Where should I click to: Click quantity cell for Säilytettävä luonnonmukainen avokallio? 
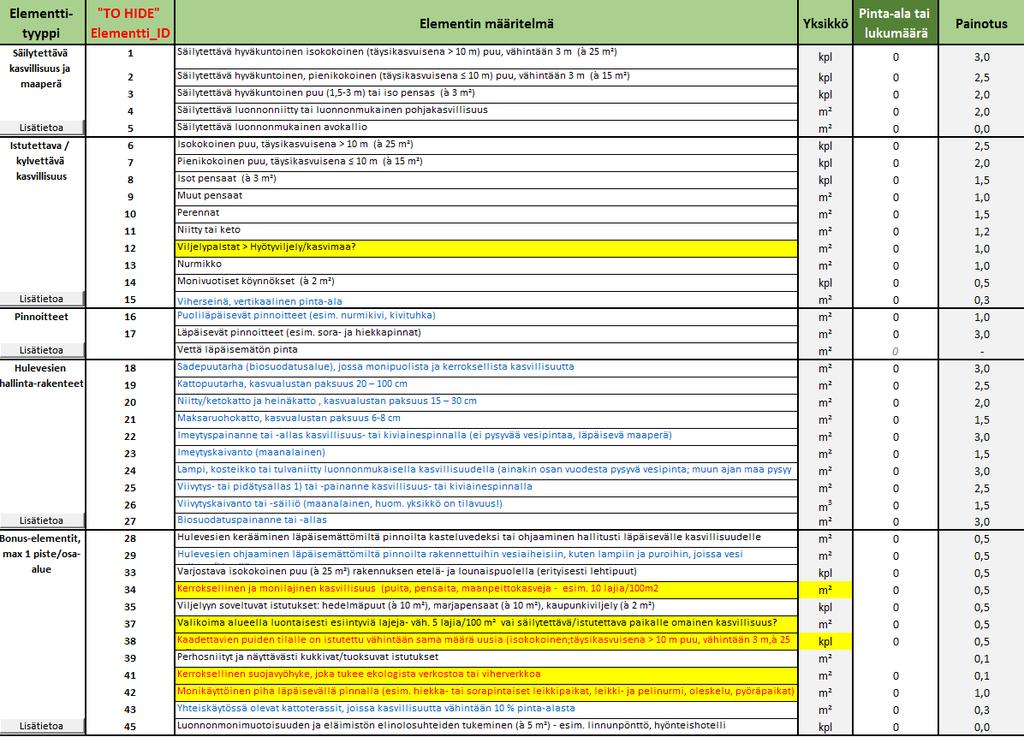895,129
